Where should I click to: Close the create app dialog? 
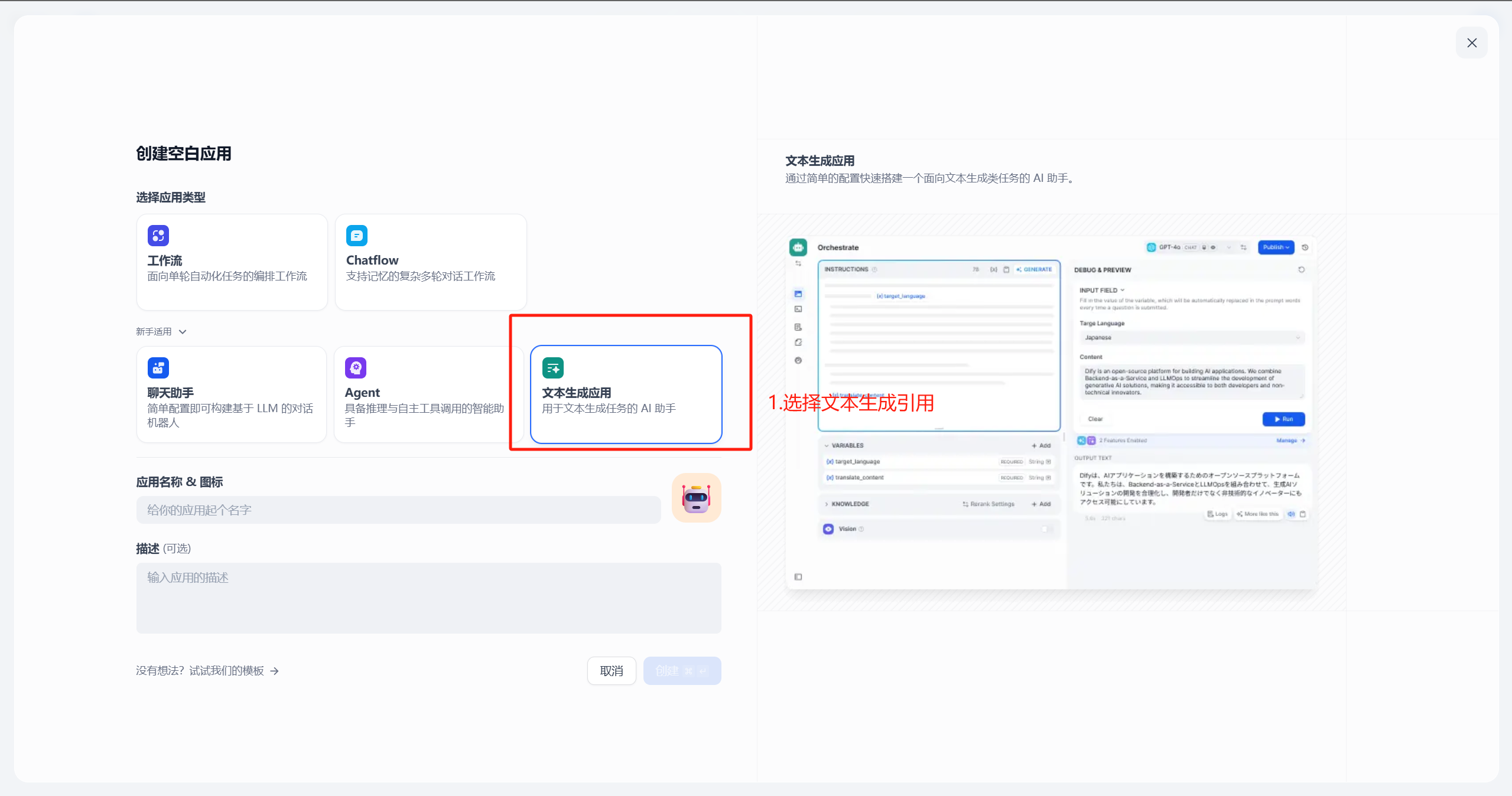coord(1471,43)
